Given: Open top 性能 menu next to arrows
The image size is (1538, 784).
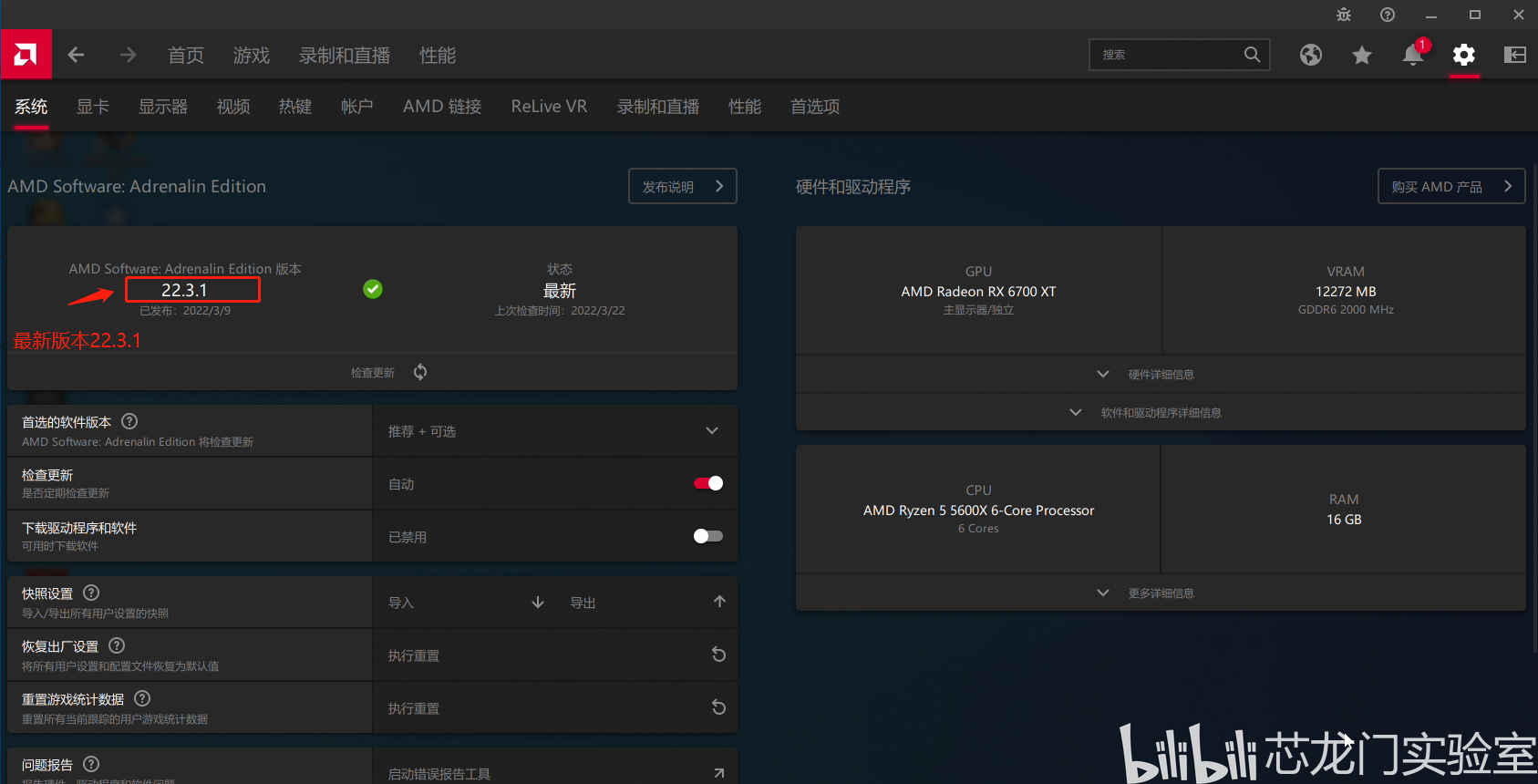Looking at the screenshot, I should [x=438, y=56].
